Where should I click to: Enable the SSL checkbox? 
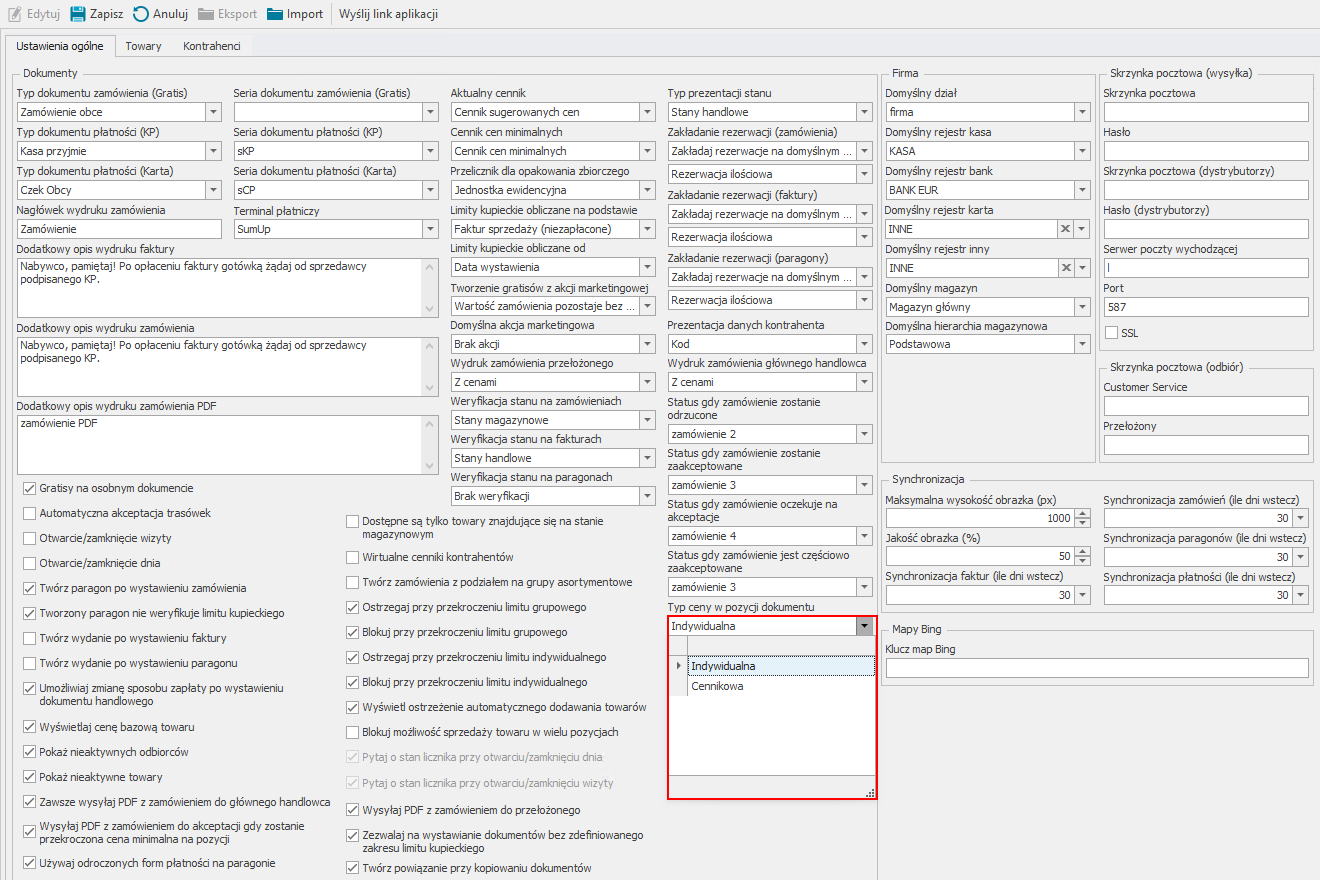click(x=1111, y=332)
